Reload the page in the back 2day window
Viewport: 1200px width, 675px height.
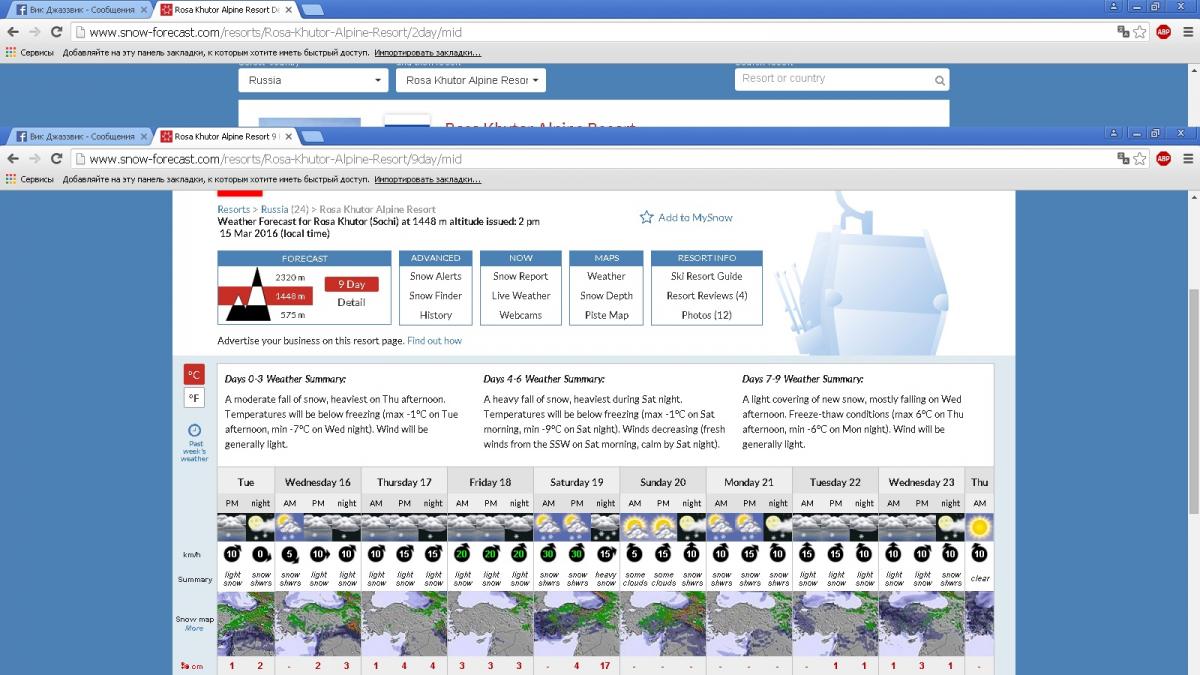pyautogui.click(x=56, y=31)
